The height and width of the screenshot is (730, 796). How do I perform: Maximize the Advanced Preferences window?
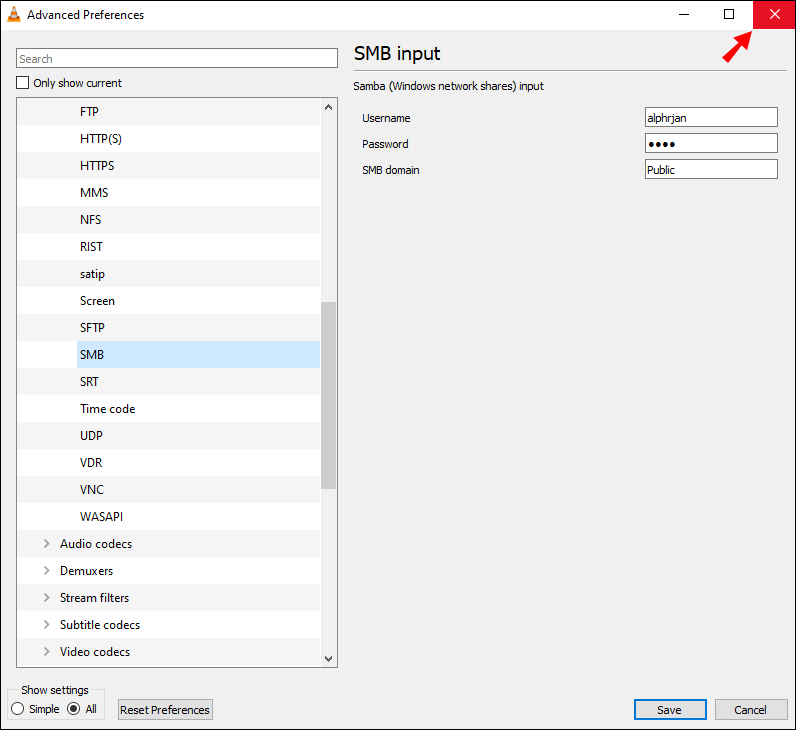tap(728, 14)
